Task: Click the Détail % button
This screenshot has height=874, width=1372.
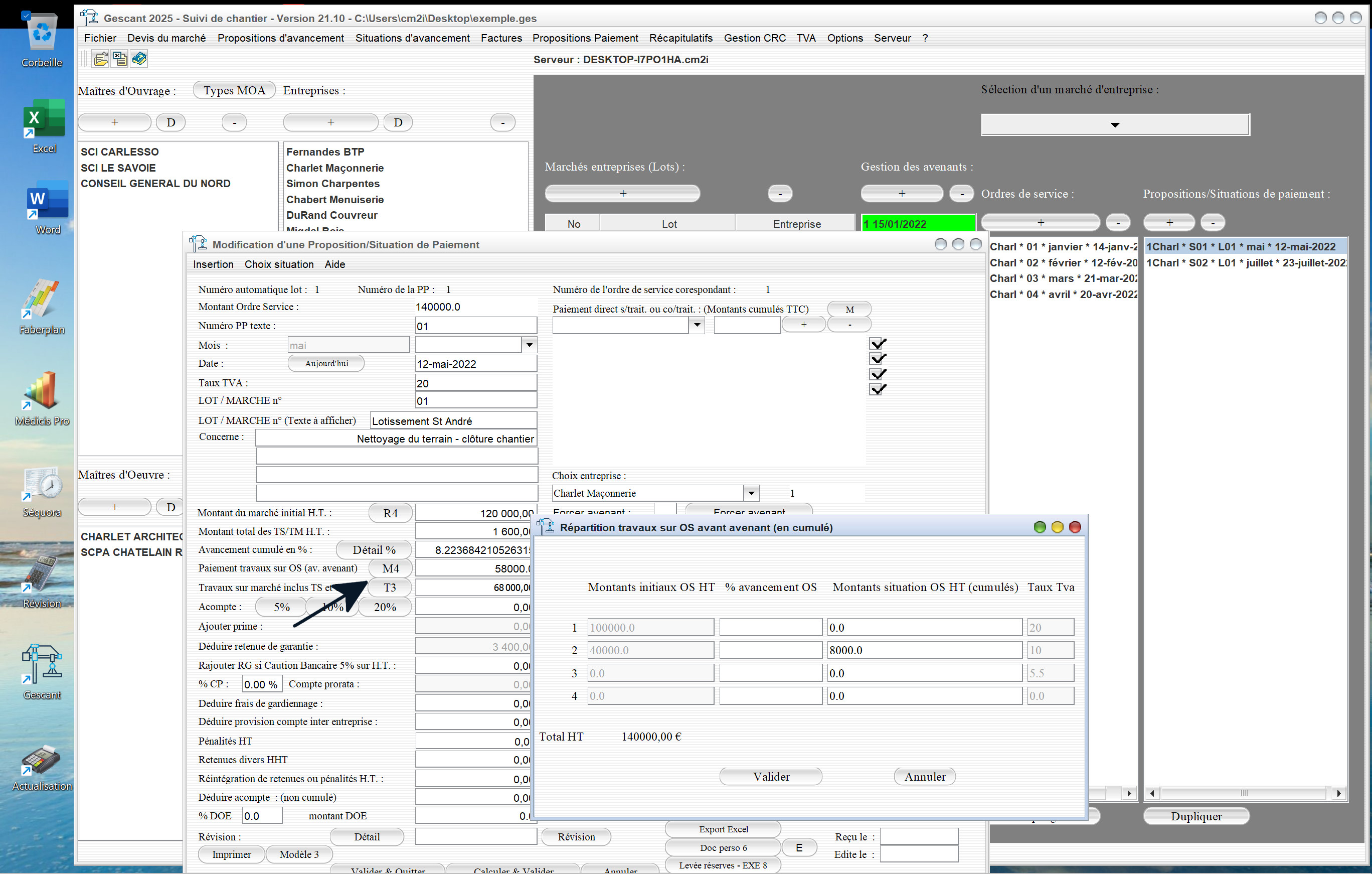Action: coord(374,549)
